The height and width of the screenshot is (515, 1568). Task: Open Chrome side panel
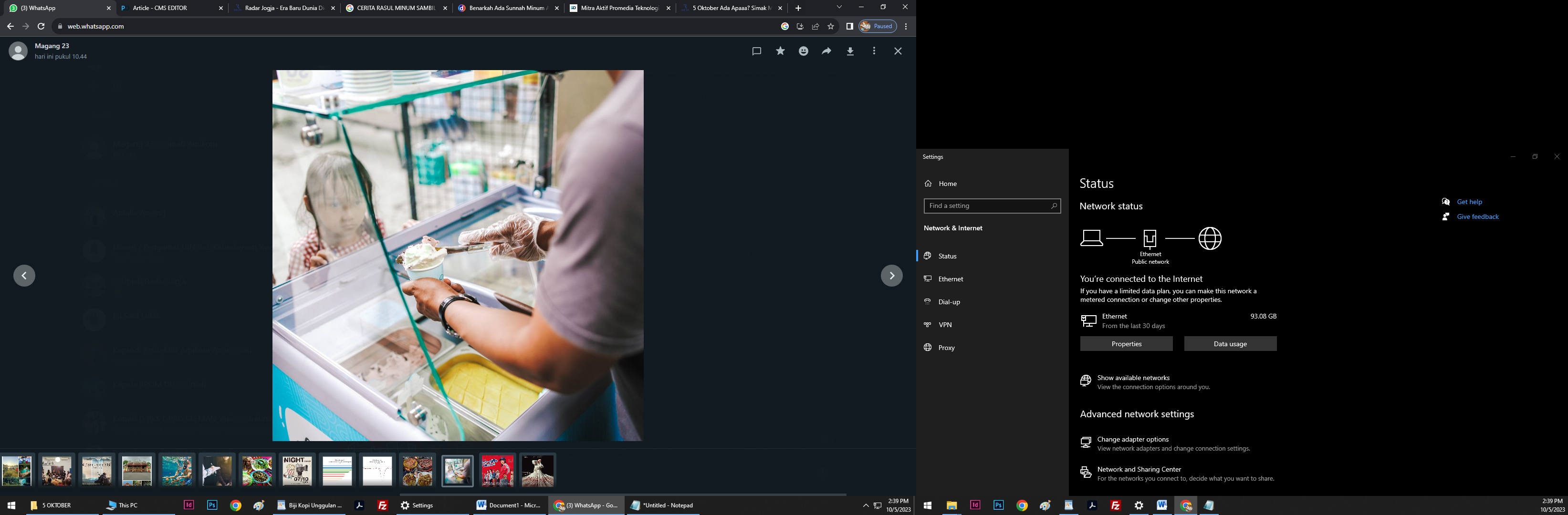point(850,26)
